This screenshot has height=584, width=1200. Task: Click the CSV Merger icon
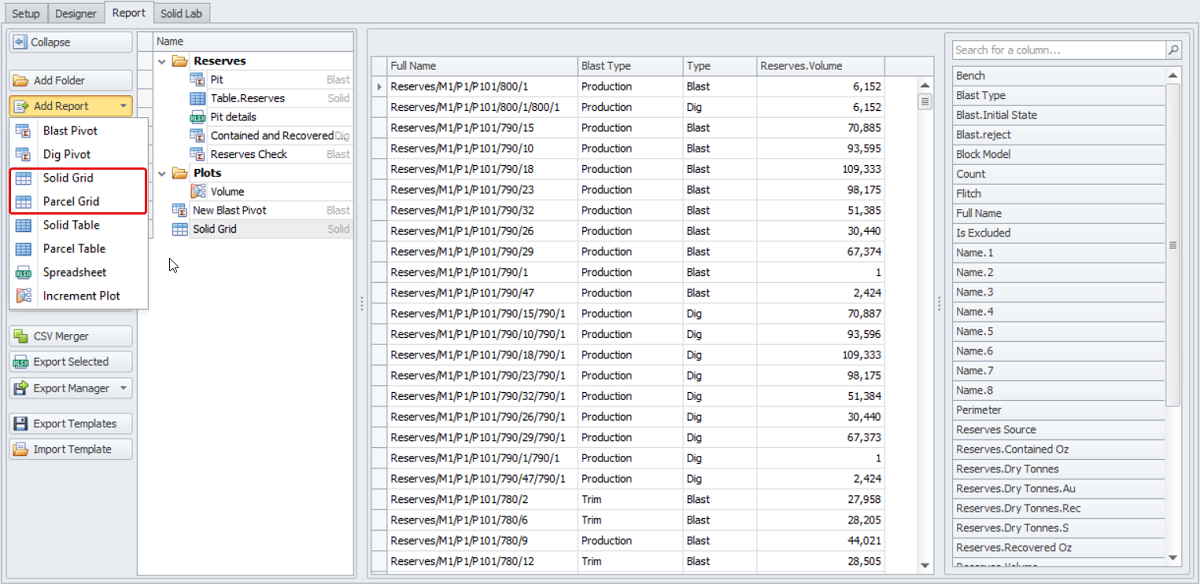pos(21,337)
